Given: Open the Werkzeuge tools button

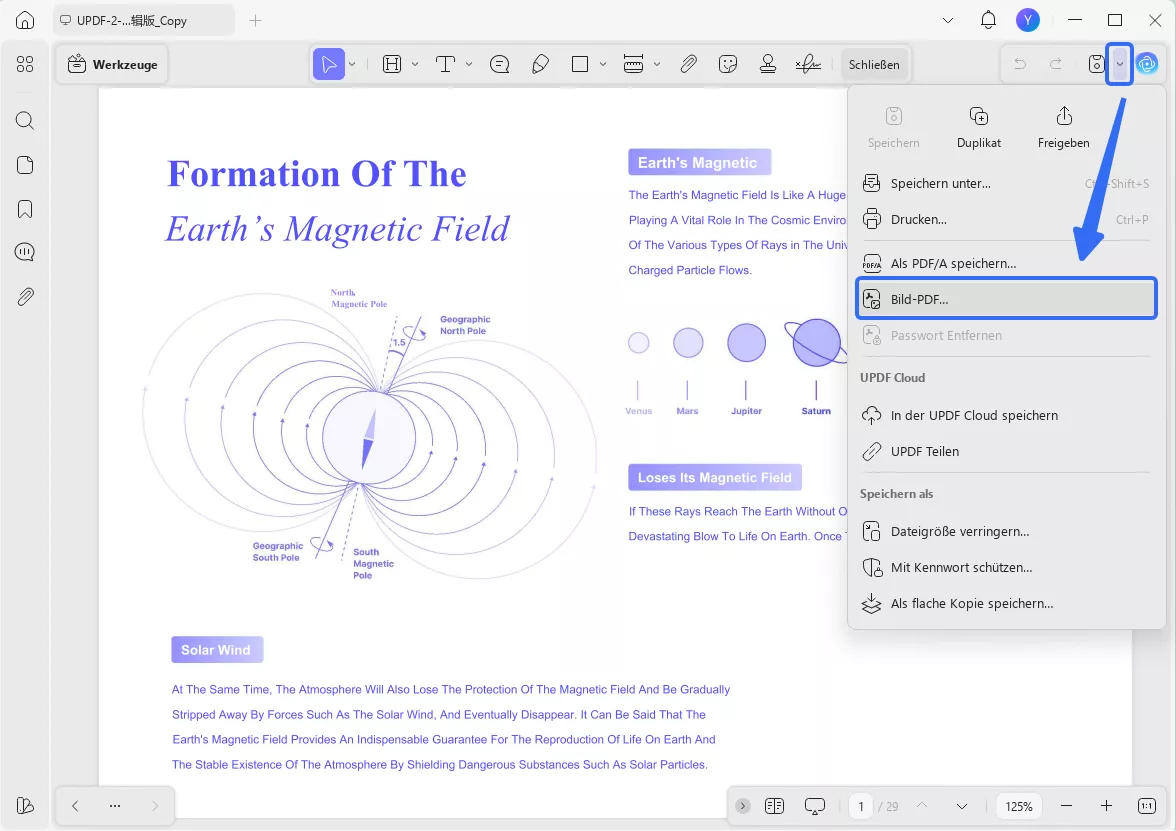Looking at the screenshot, I should pyautogui.click(x=112, y=64).
